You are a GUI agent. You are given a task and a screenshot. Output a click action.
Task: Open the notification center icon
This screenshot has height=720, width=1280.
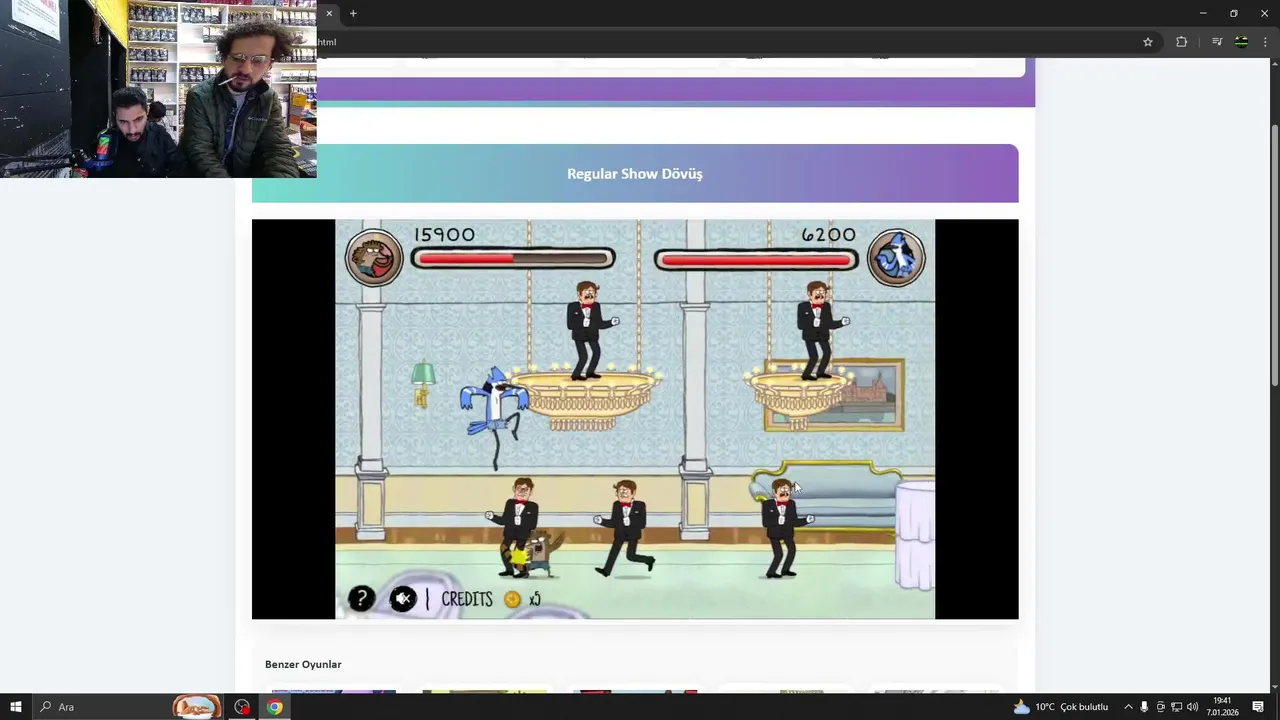1258,707
